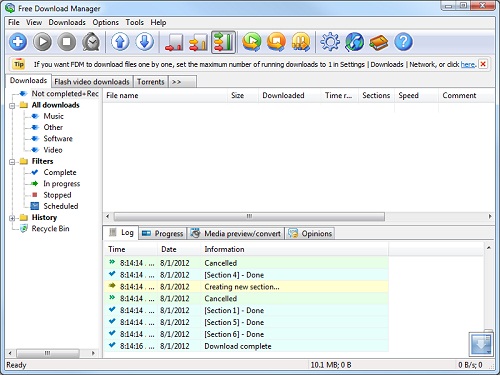Click the Add new download plus icon
The image size is (500, 375).
pyautogui.click(x=18, y=42)
